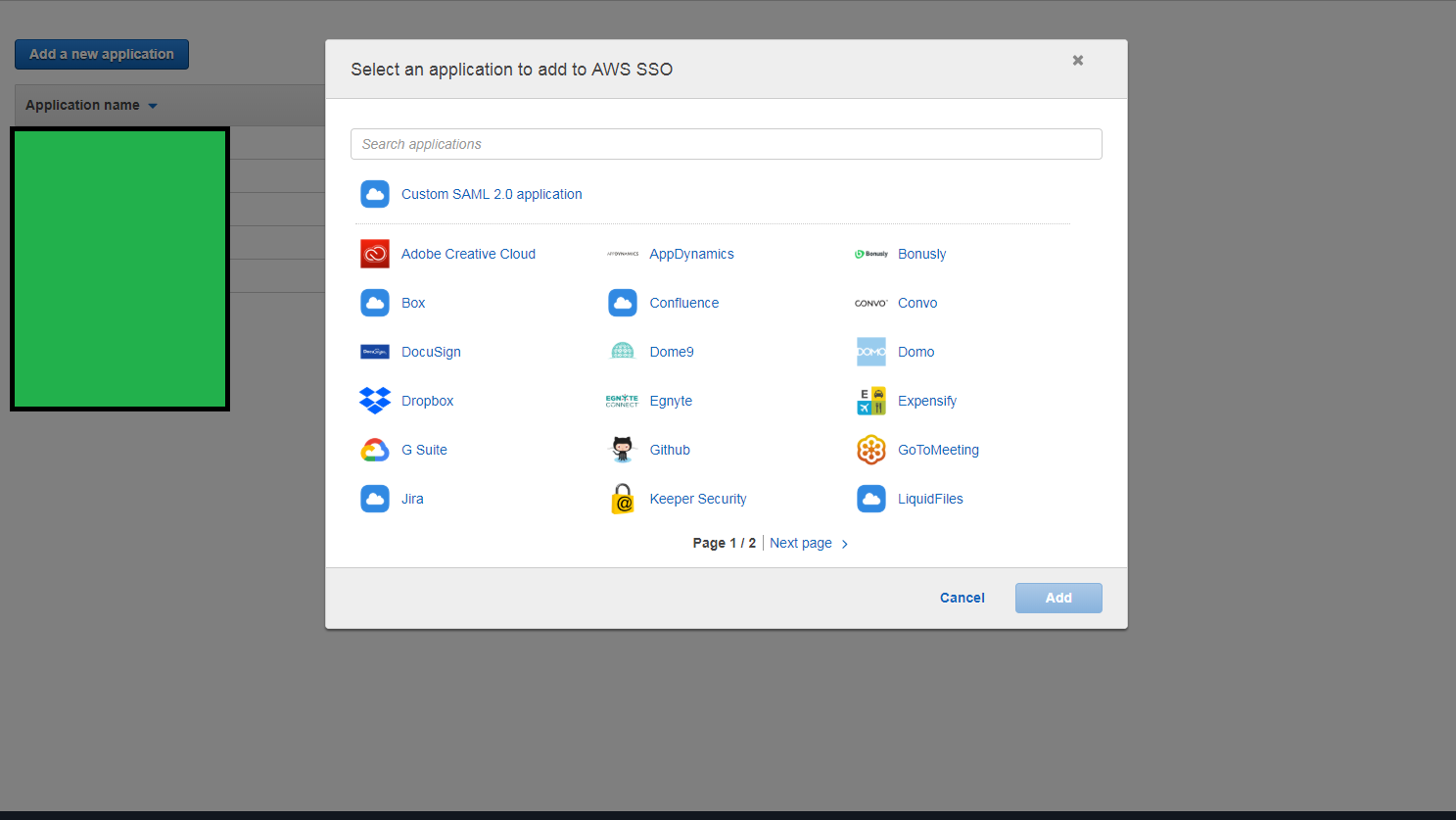Go to the next page of applications
This screenshot has width=1456, height=820.
pyautogui.click(x=800, y=543)
